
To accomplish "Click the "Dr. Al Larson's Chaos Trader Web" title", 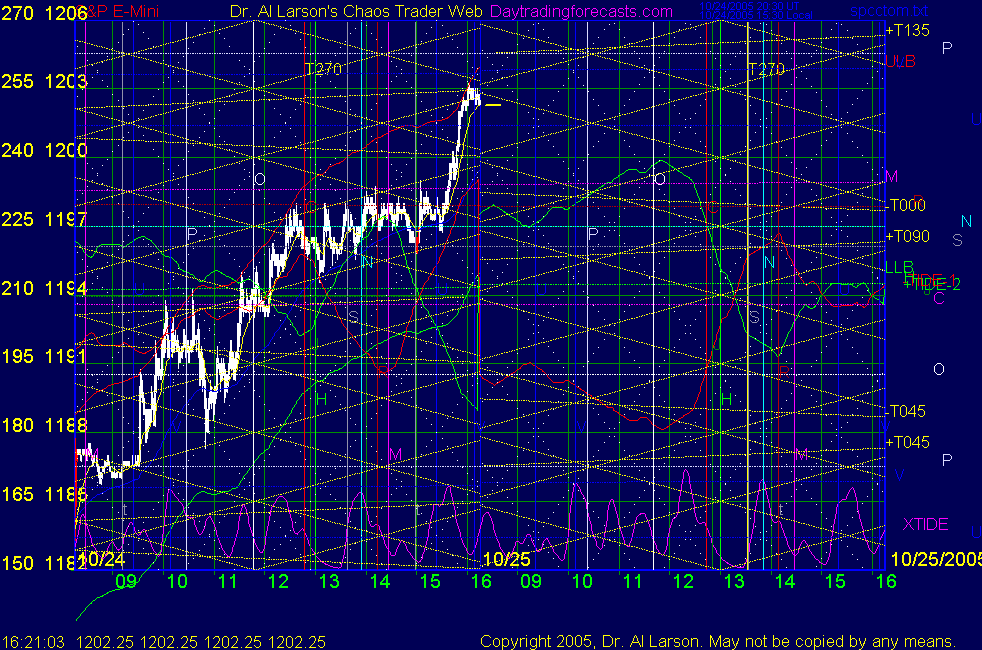I will coord(356,11).
